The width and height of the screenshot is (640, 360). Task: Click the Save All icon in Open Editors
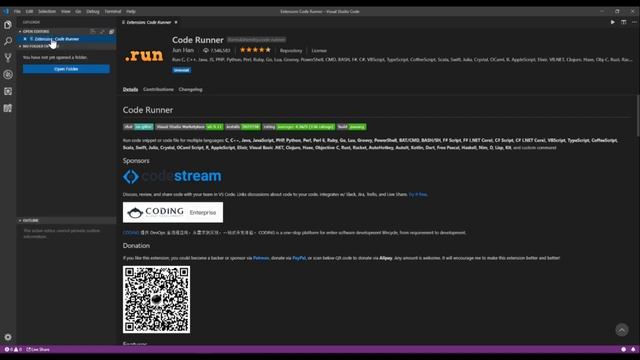[x=102, y=31]
